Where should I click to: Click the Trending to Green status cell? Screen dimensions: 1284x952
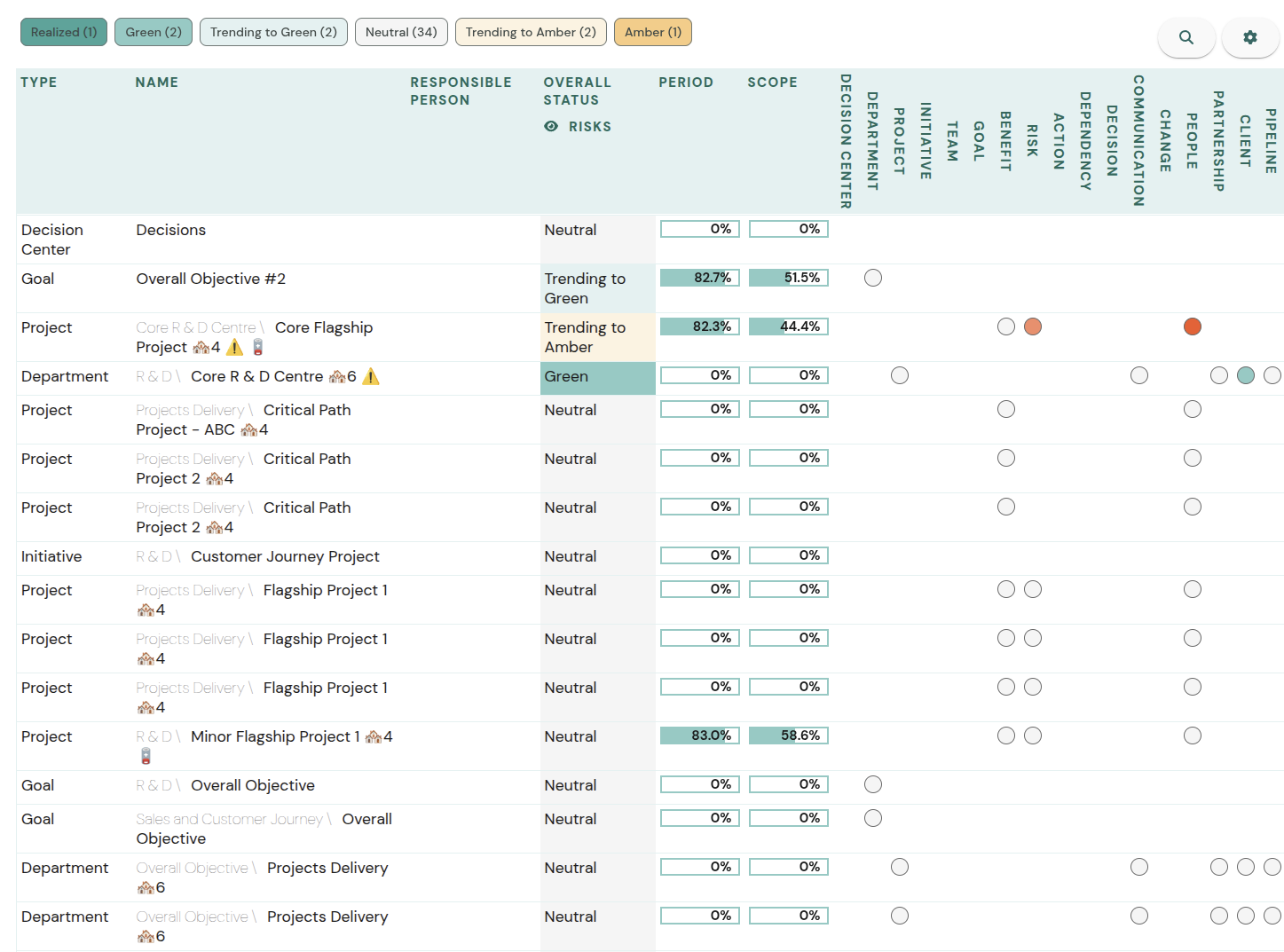click(x=598, y=288)
